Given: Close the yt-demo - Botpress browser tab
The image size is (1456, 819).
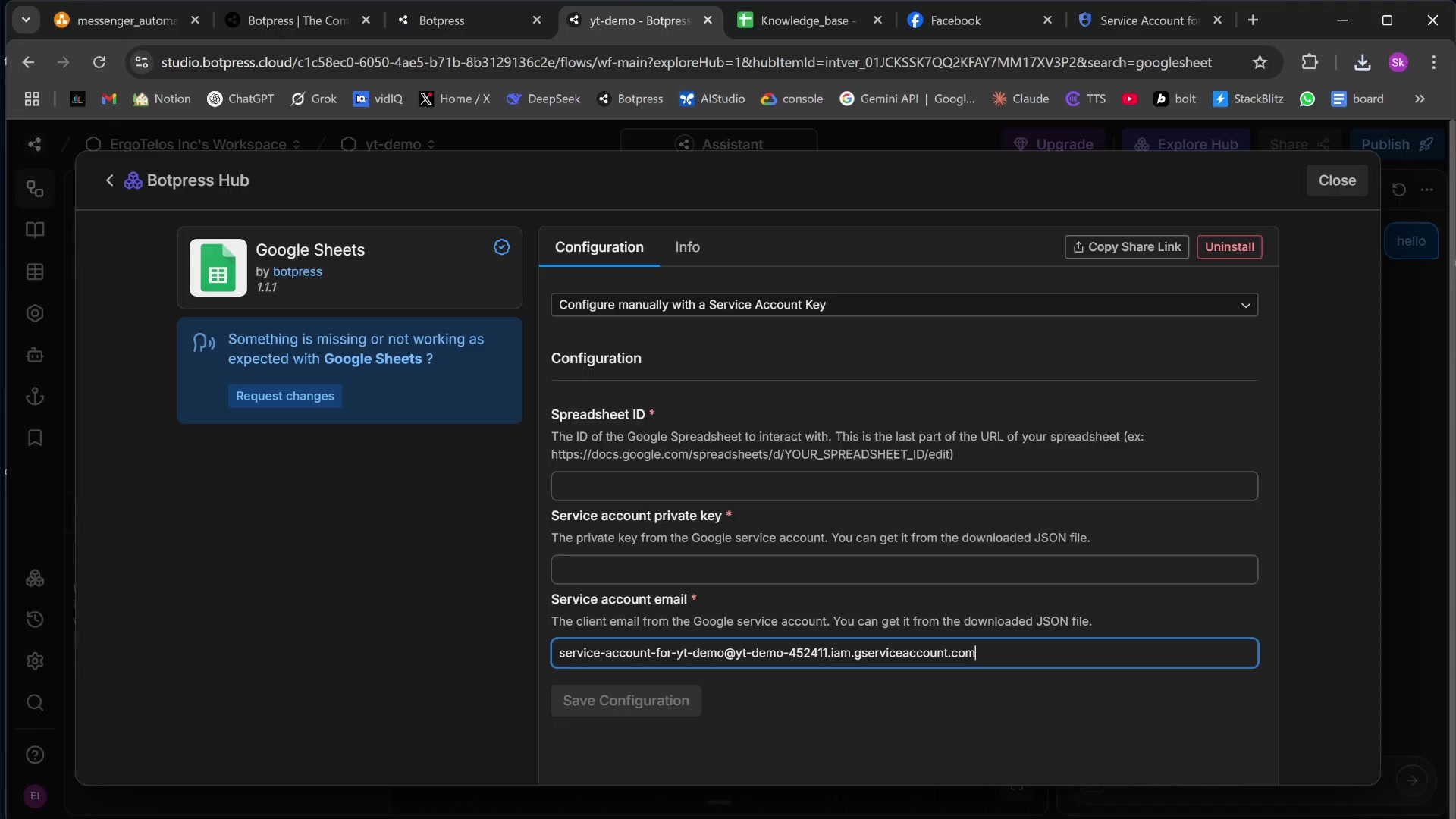Looking at the screenshot, I should point(708,20).
